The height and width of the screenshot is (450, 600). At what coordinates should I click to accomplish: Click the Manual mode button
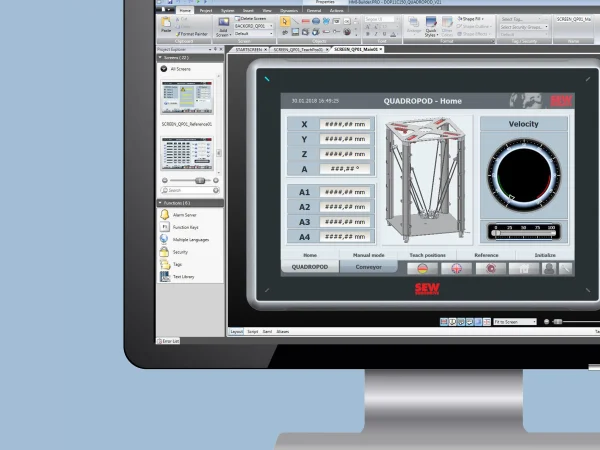[x=368, y=255]
